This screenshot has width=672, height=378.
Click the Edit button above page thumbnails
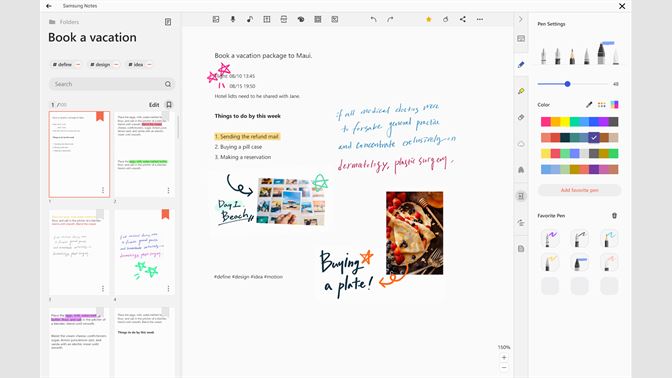pos(154,105)
